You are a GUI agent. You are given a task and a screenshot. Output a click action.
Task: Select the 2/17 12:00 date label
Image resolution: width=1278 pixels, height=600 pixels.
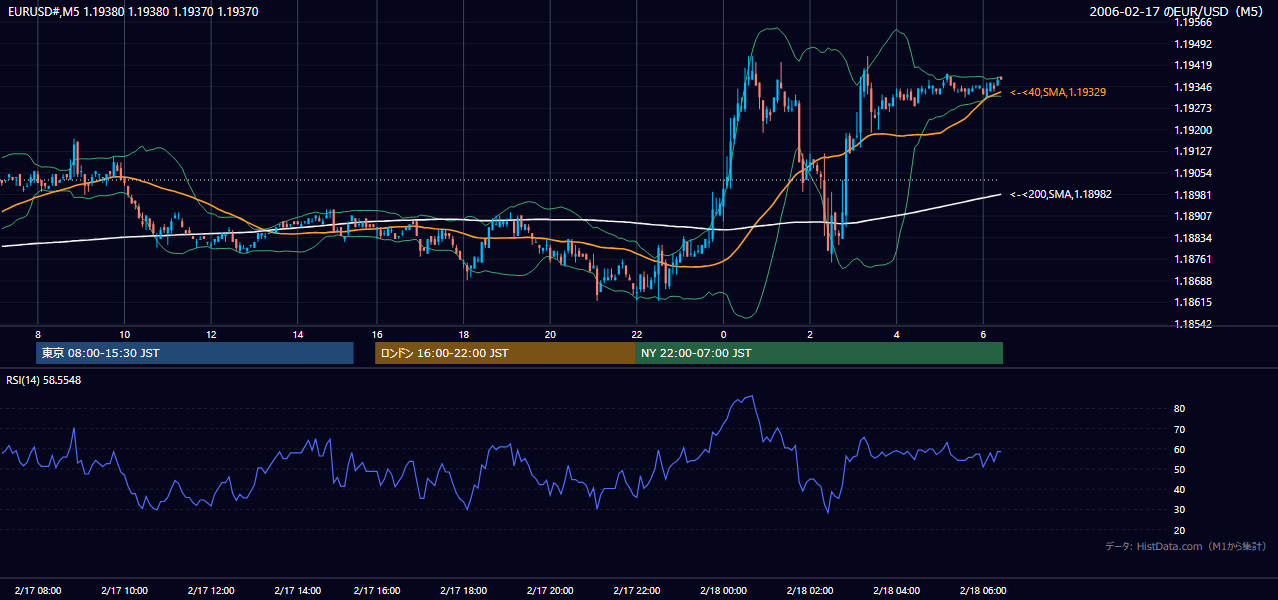click(210, 591)
